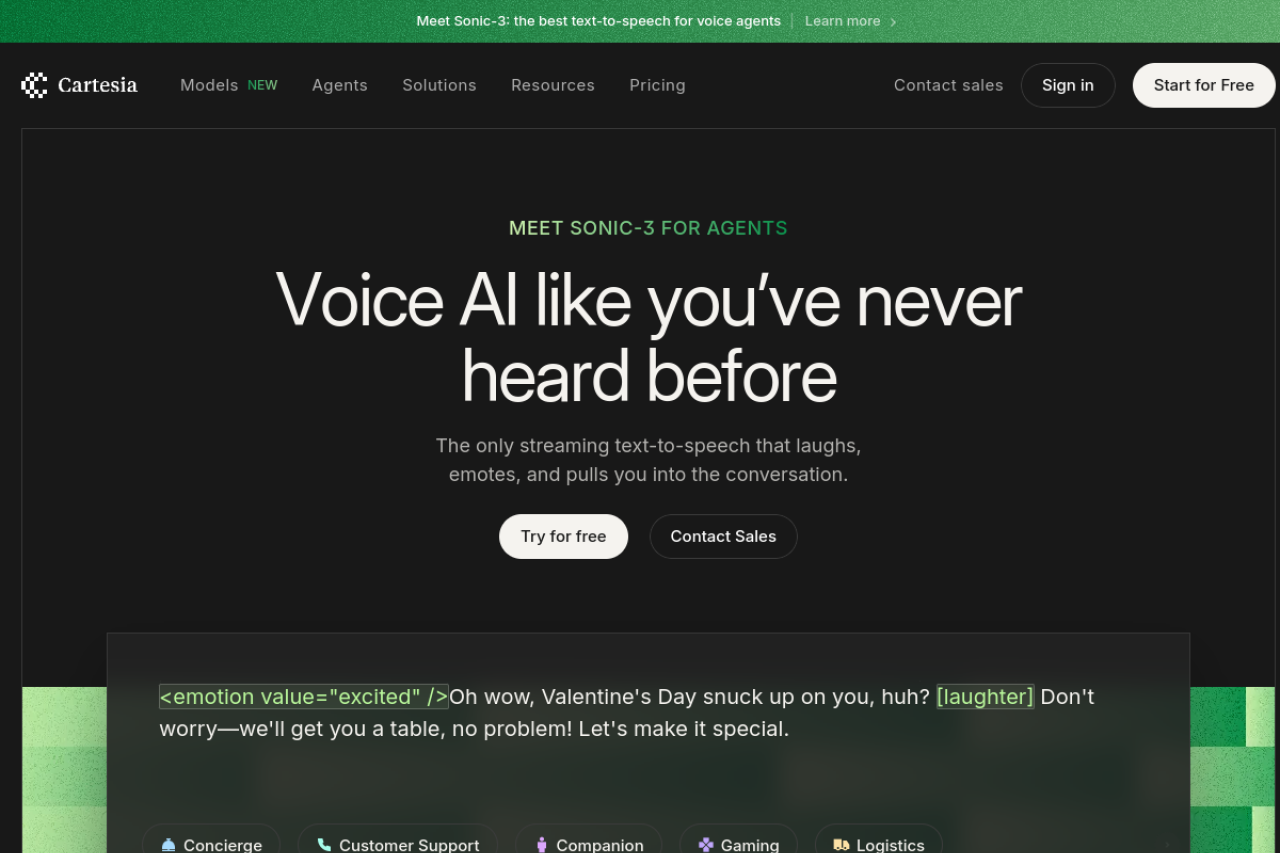
Task: Click the Try for free button
Action: [x=563, y=536]
